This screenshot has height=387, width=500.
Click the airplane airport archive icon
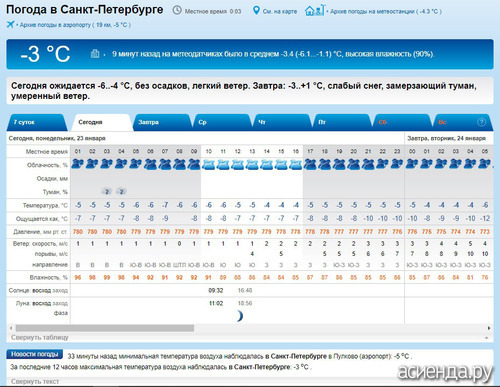pos(10,24)
